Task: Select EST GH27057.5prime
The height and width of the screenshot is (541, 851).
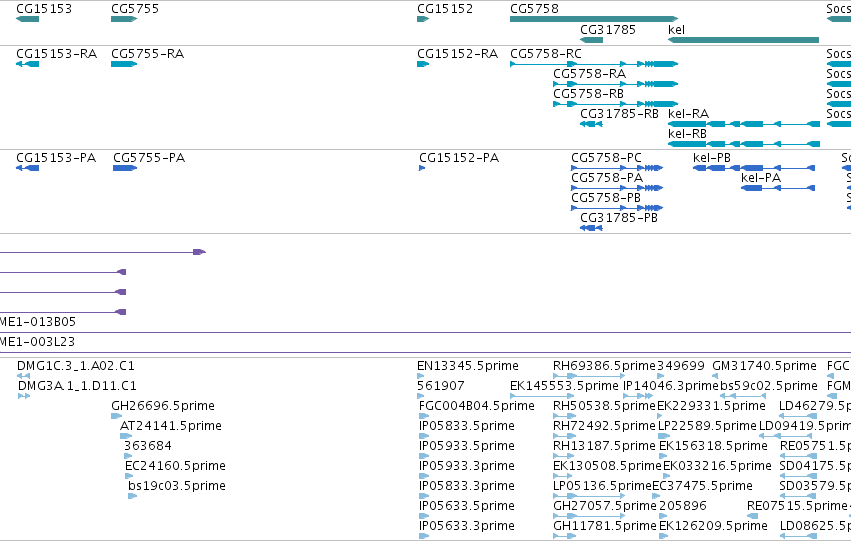Action: point(589,516)
